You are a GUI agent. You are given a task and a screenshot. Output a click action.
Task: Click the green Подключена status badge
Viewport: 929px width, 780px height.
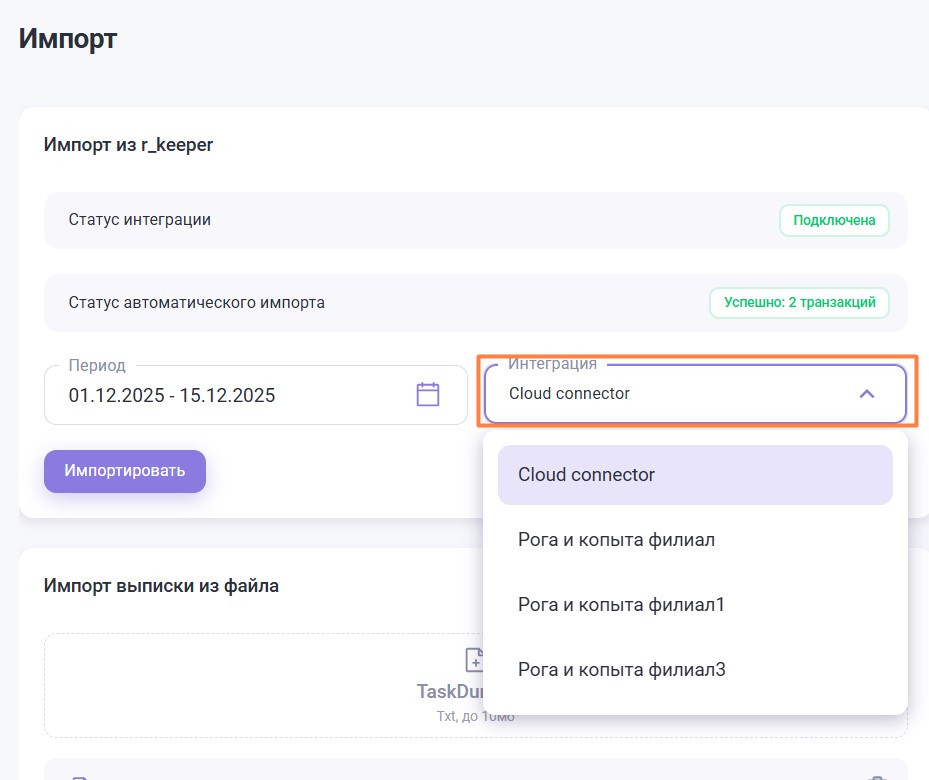834,221
